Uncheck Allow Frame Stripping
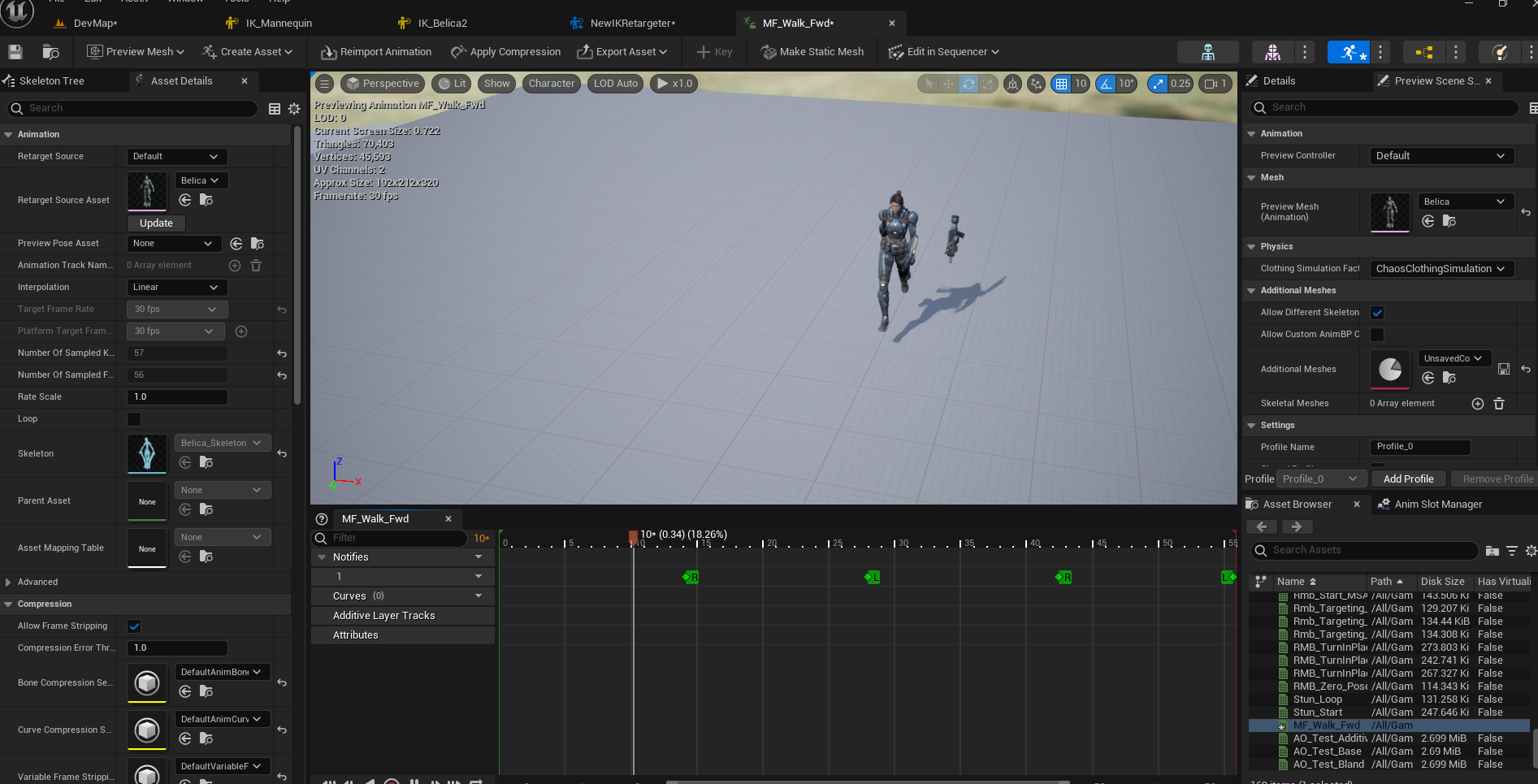The image size is (1538, 784). [x=134, y=626]
